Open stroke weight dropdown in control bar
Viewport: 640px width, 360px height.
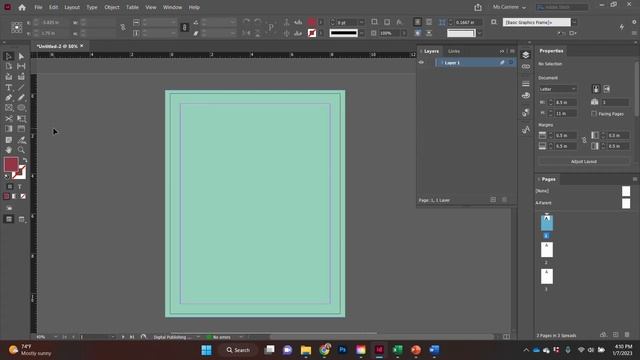point(361,22)
